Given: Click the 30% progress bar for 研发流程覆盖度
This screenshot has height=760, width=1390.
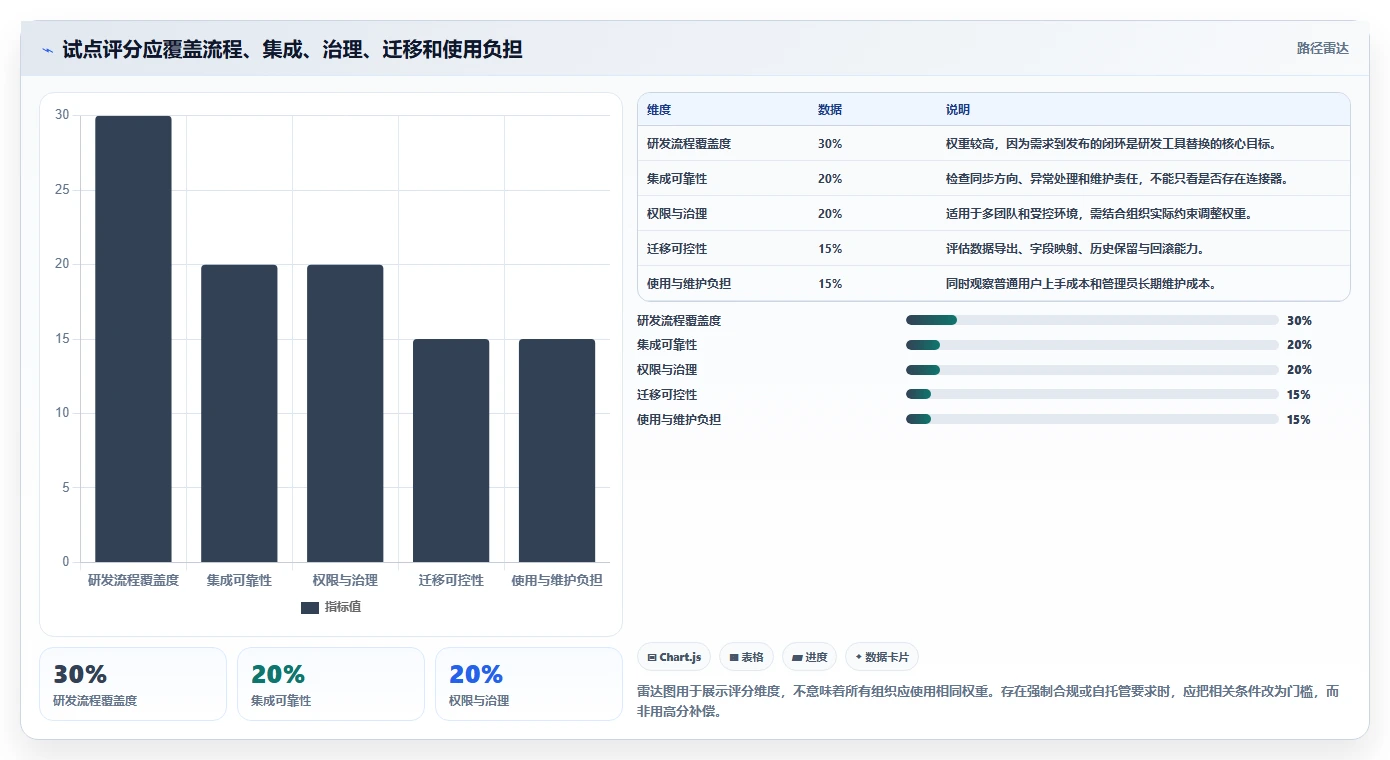Looking at the screenshot, I should pos(1092,320).
